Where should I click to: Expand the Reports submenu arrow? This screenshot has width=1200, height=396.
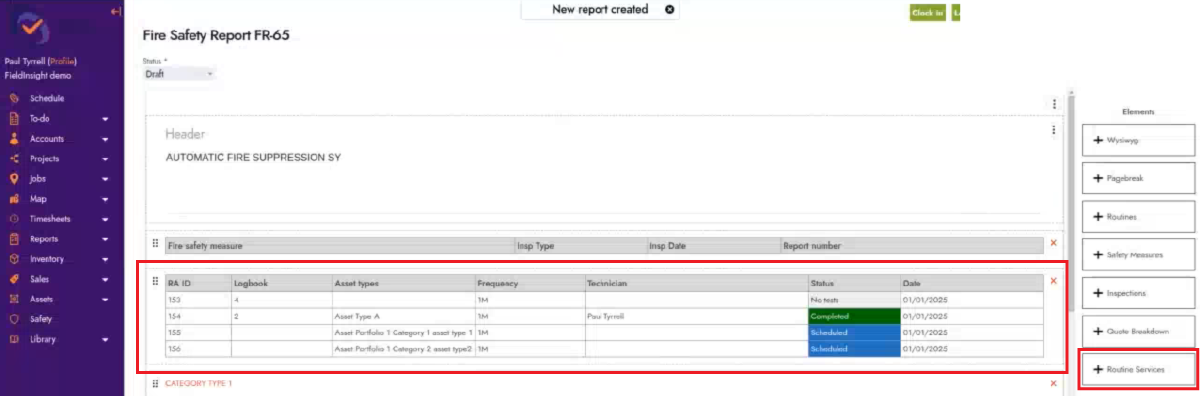click(x=105, y=239)
